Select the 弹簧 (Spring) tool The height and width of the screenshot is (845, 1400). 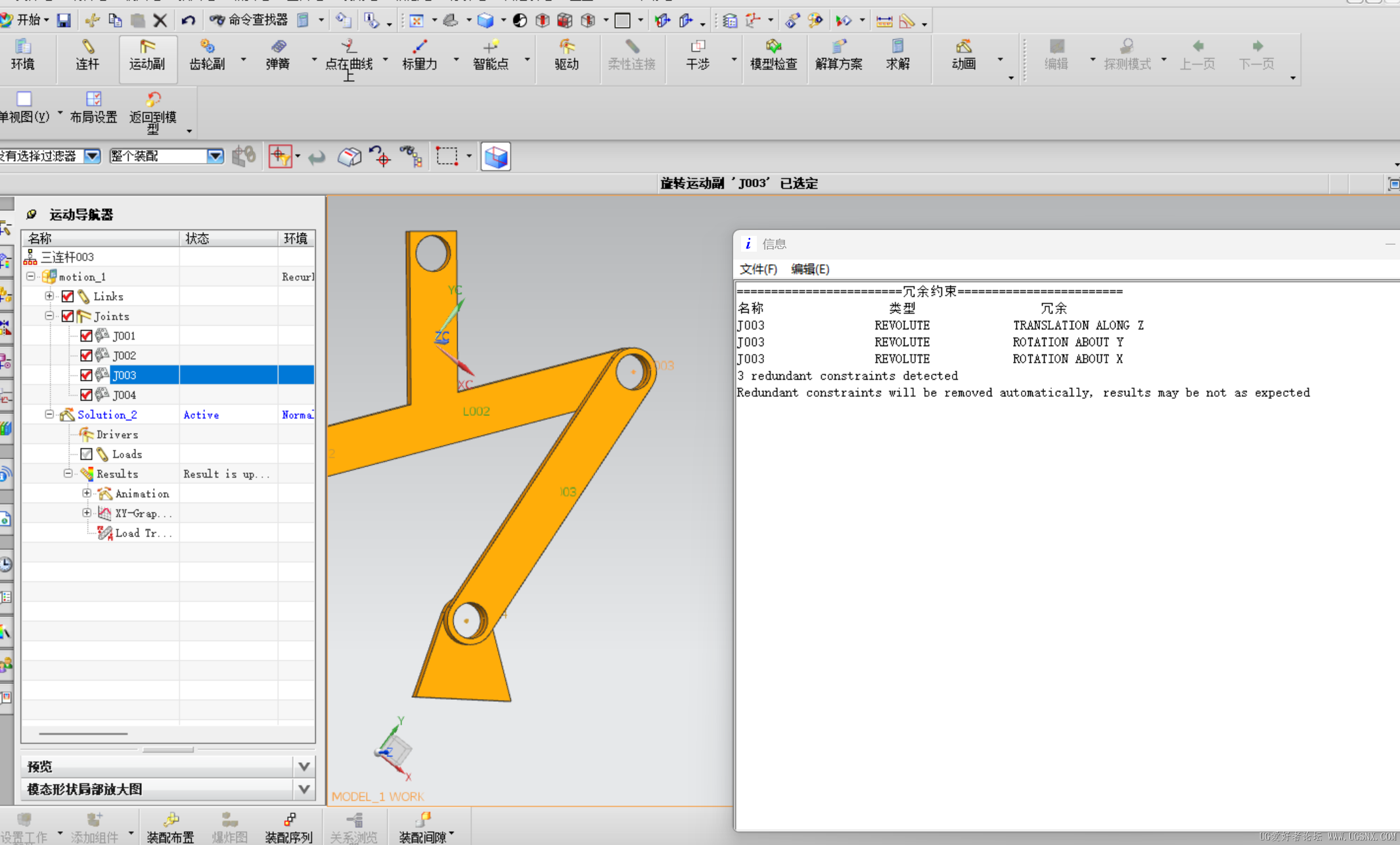tap(278, 55)
